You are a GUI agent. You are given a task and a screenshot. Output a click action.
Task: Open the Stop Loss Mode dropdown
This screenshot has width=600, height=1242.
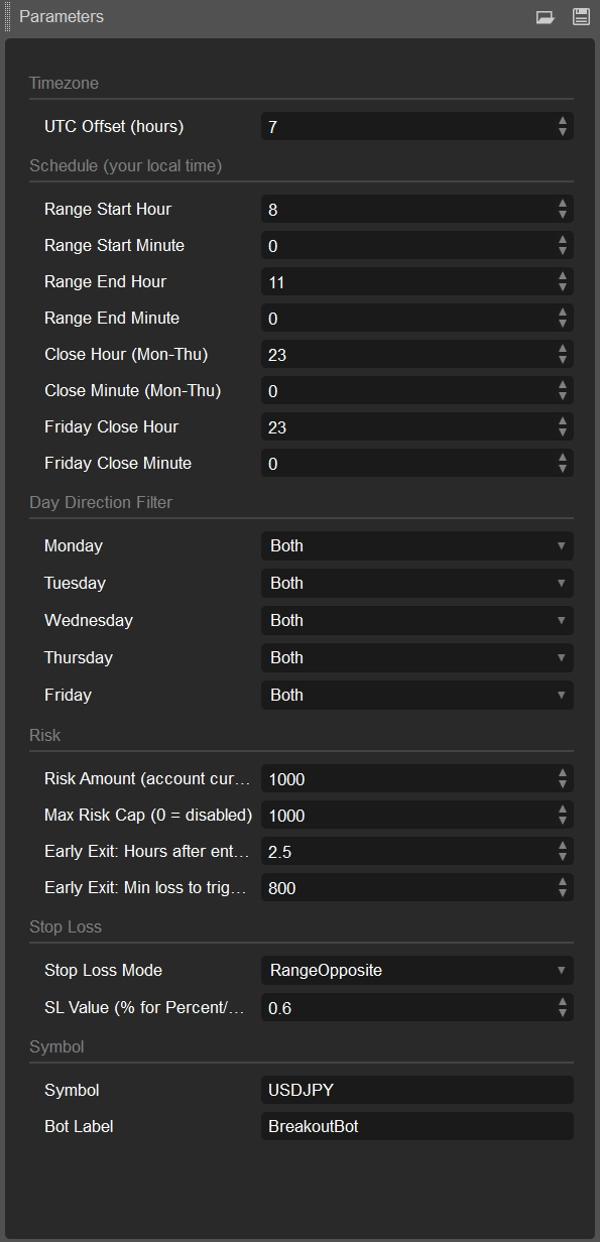(x=416, y=970)
